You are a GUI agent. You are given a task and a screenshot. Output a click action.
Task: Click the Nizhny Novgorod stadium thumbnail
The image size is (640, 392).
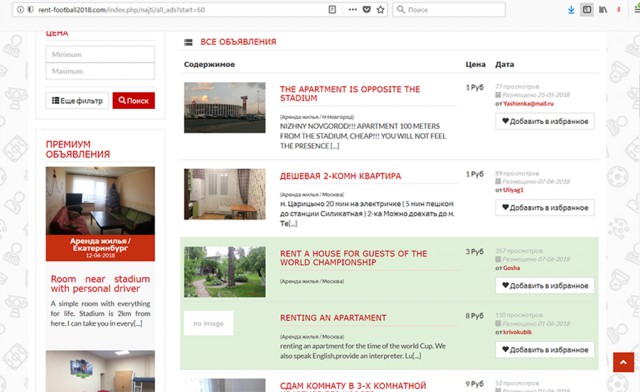pos(224,108)
